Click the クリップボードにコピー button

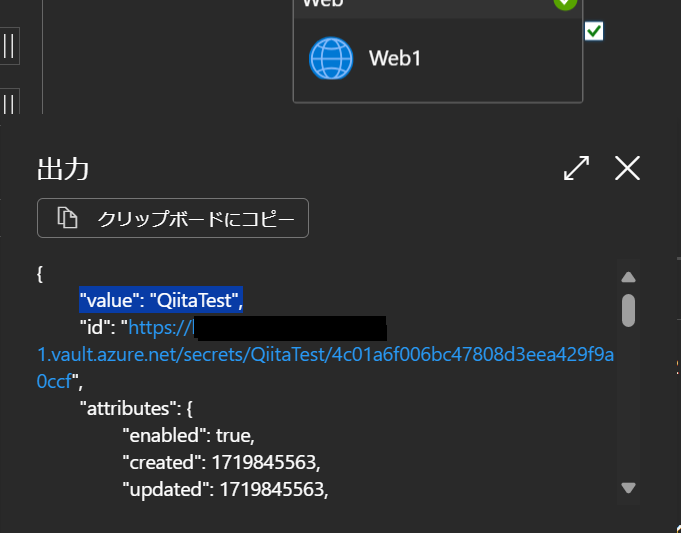pos(173,218)
